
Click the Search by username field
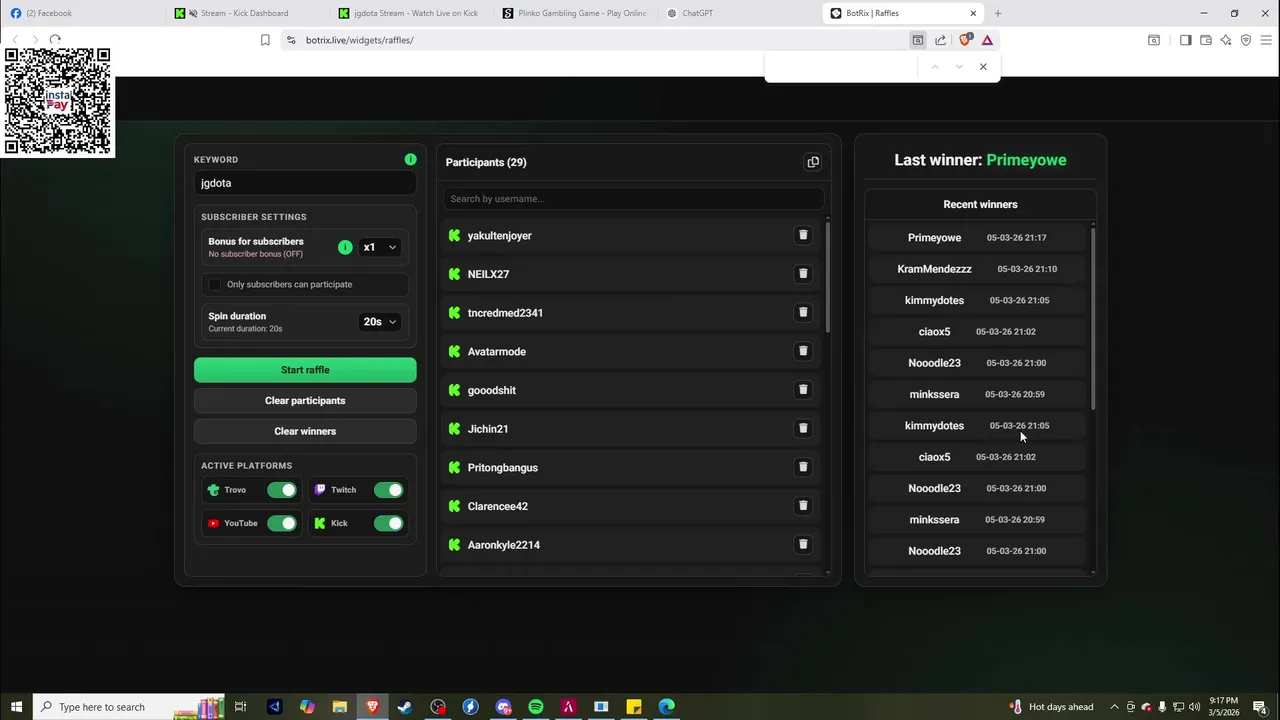(632, 199)
